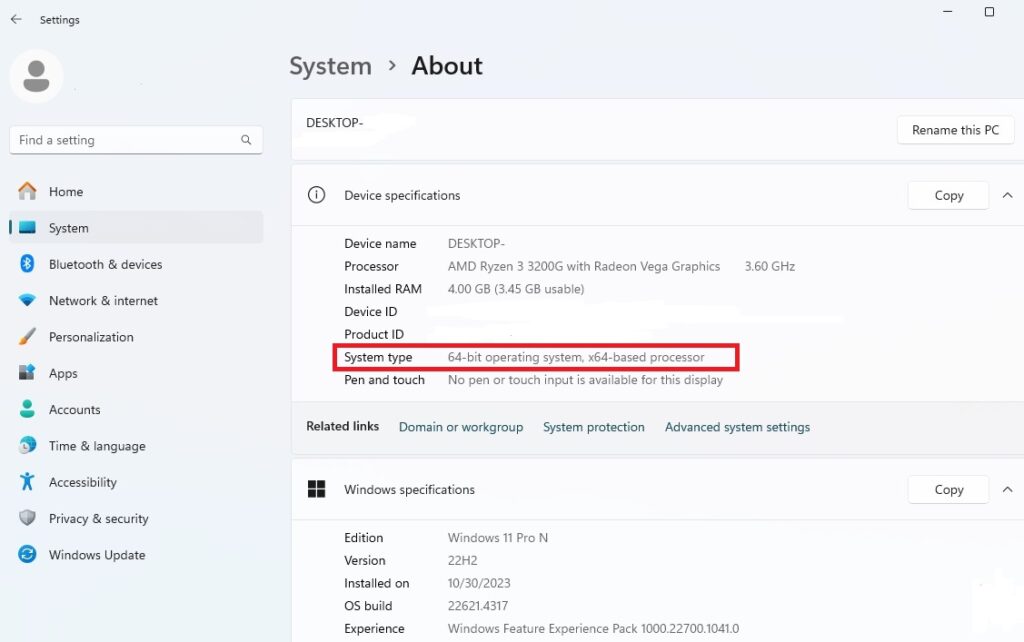Collapse the Device specifications section
Viewport: 1024px width, 642px height.
1008,195
